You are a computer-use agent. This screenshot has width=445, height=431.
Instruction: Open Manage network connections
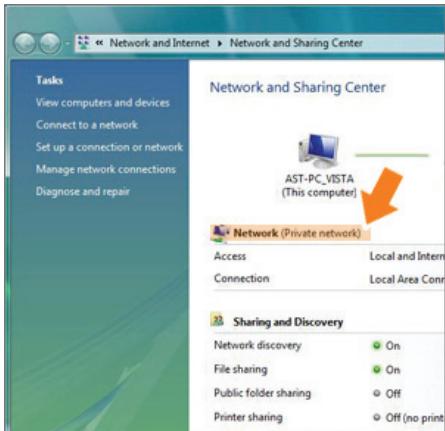pyautogui.click(x=106, y=169)
